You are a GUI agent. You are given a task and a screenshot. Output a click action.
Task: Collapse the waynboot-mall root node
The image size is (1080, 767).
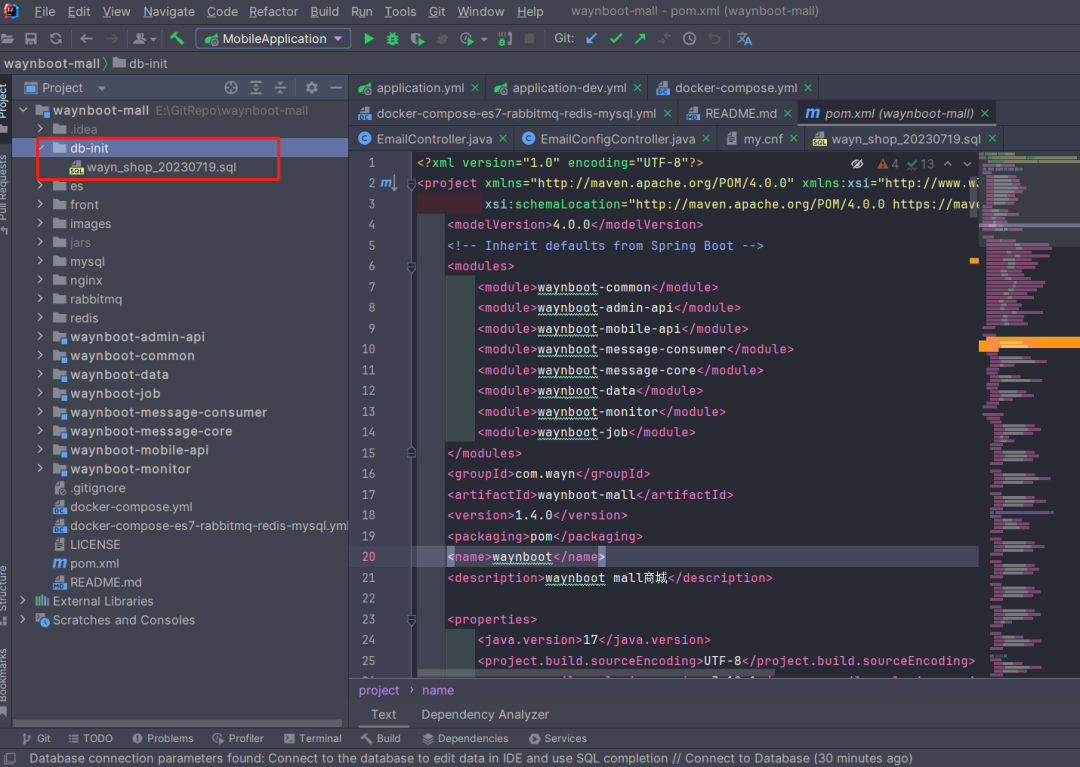23,110
